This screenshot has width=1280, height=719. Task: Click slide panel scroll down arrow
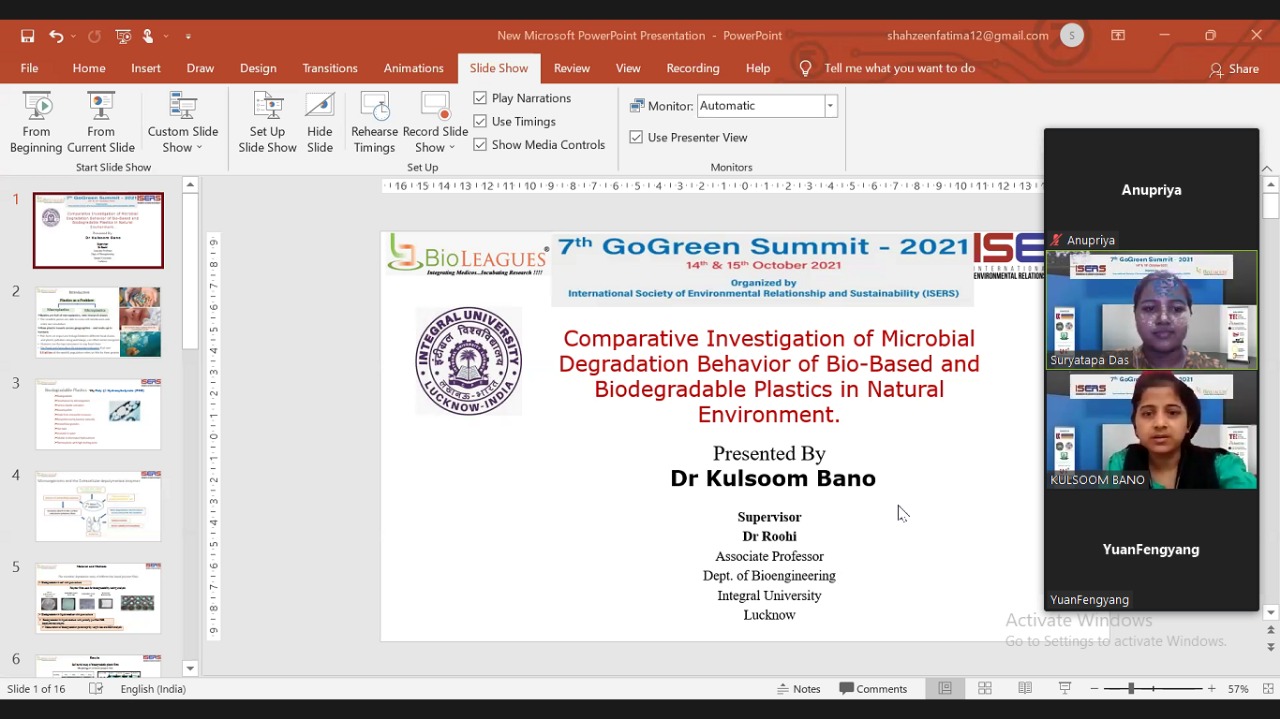point(190,668)
